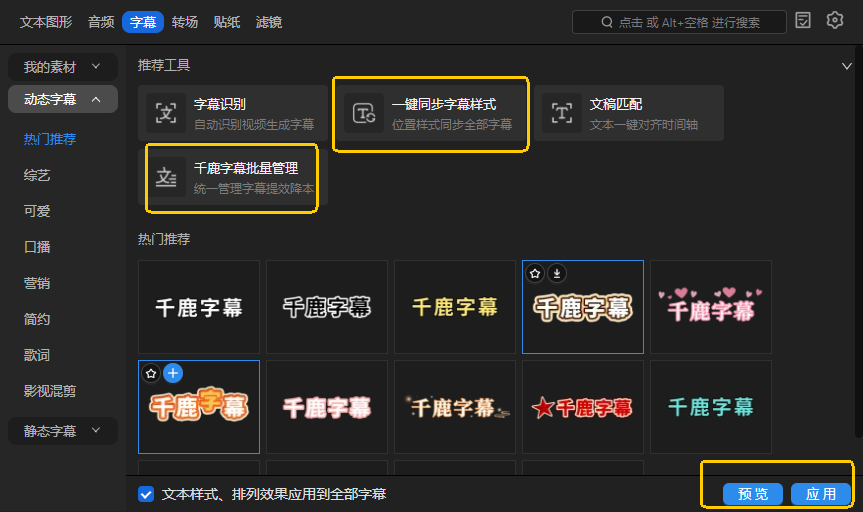This screenshot has width=863, height=512.
Task: Click the vertical scrollbar on the right
Action: pos(859,242)
